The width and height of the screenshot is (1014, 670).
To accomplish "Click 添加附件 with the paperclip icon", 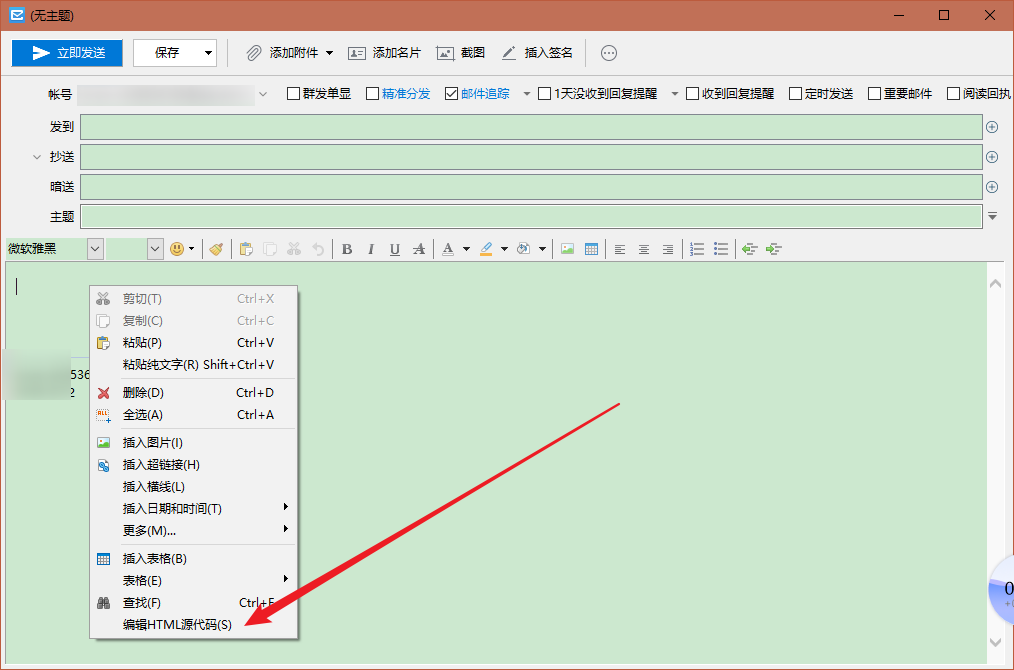I will (283, 53).
